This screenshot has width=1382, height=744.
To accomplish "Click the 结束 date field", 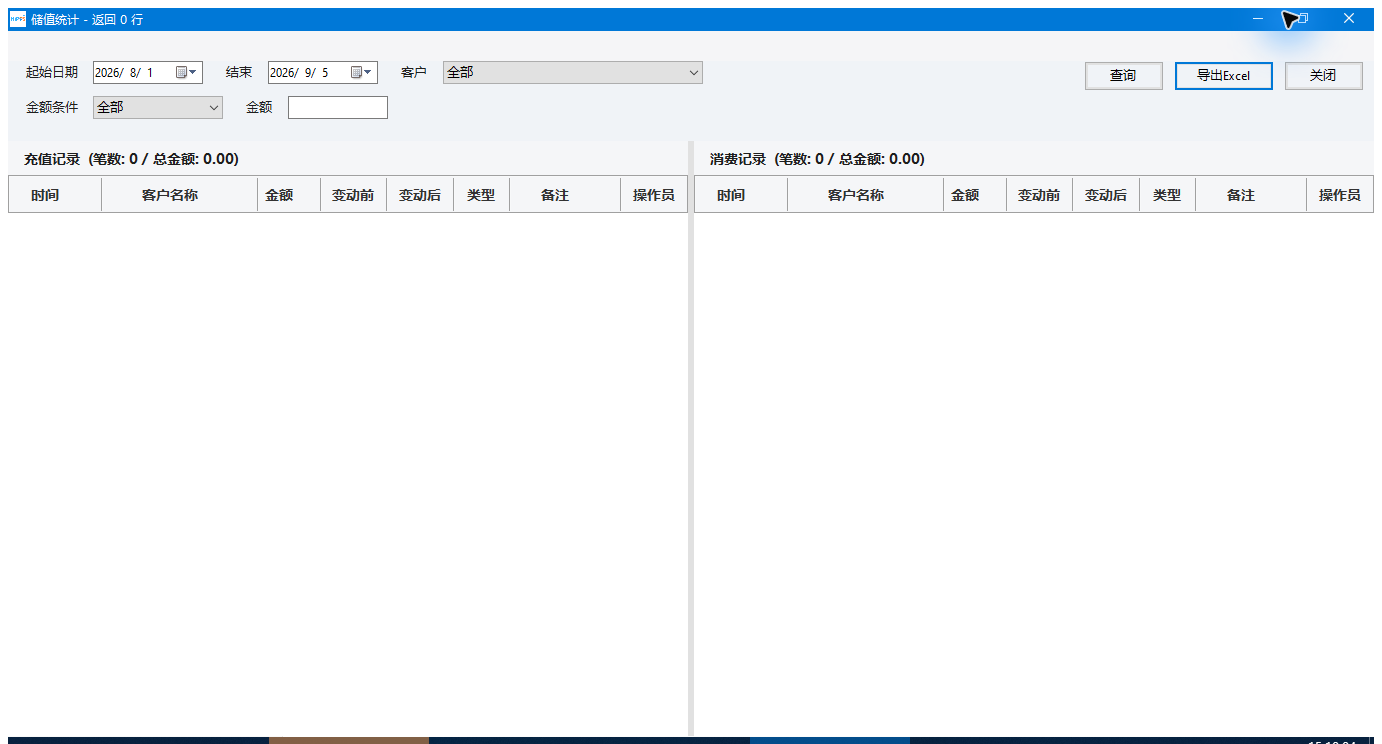I will 323,72.
